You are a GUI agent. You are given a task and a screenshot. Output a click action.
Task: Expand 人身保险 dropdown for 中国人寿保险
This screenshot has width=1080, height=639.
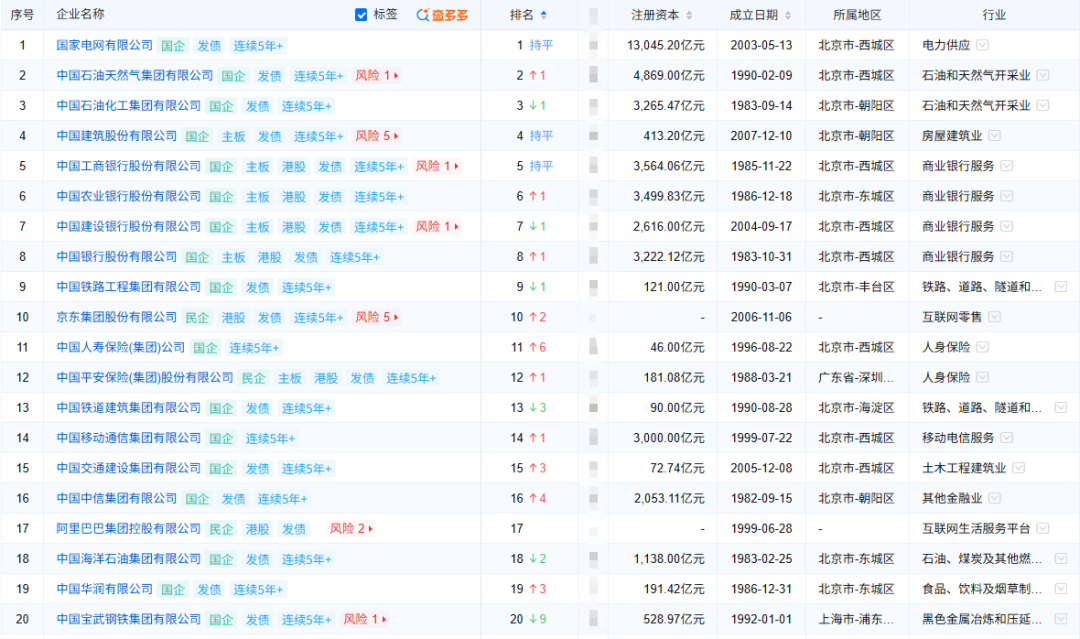pos(983,347)
